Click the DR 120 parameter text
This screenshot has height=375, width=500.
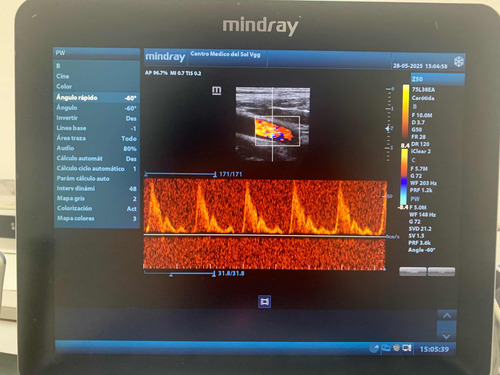420,144
